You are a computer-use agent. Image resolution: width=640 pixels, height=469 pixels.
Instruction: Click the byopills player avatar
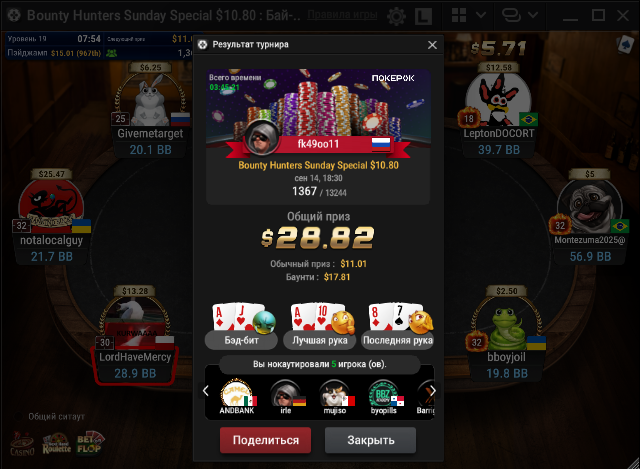point(384,393)
